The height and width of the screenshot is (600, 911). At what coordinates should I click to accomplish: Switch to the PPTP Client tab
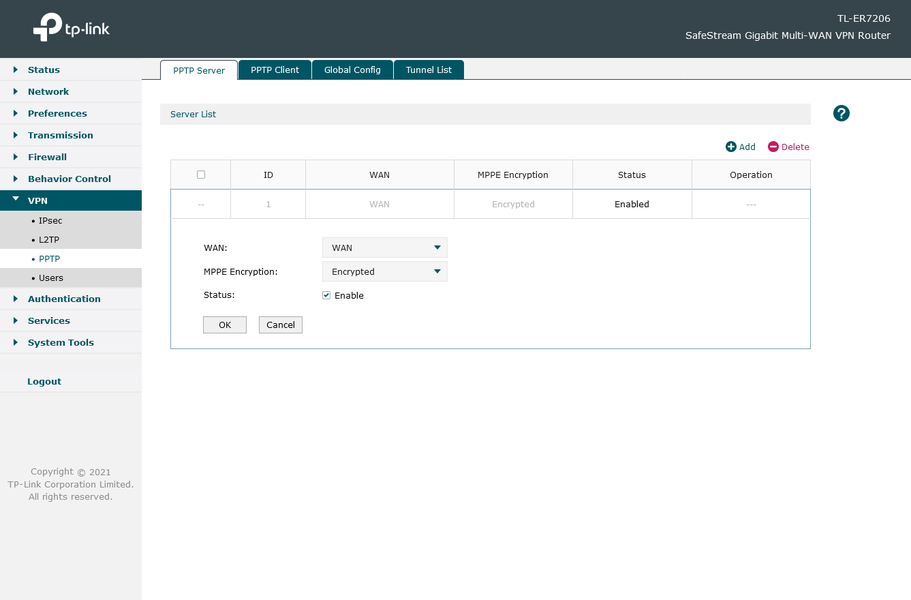tap(275, 70)
